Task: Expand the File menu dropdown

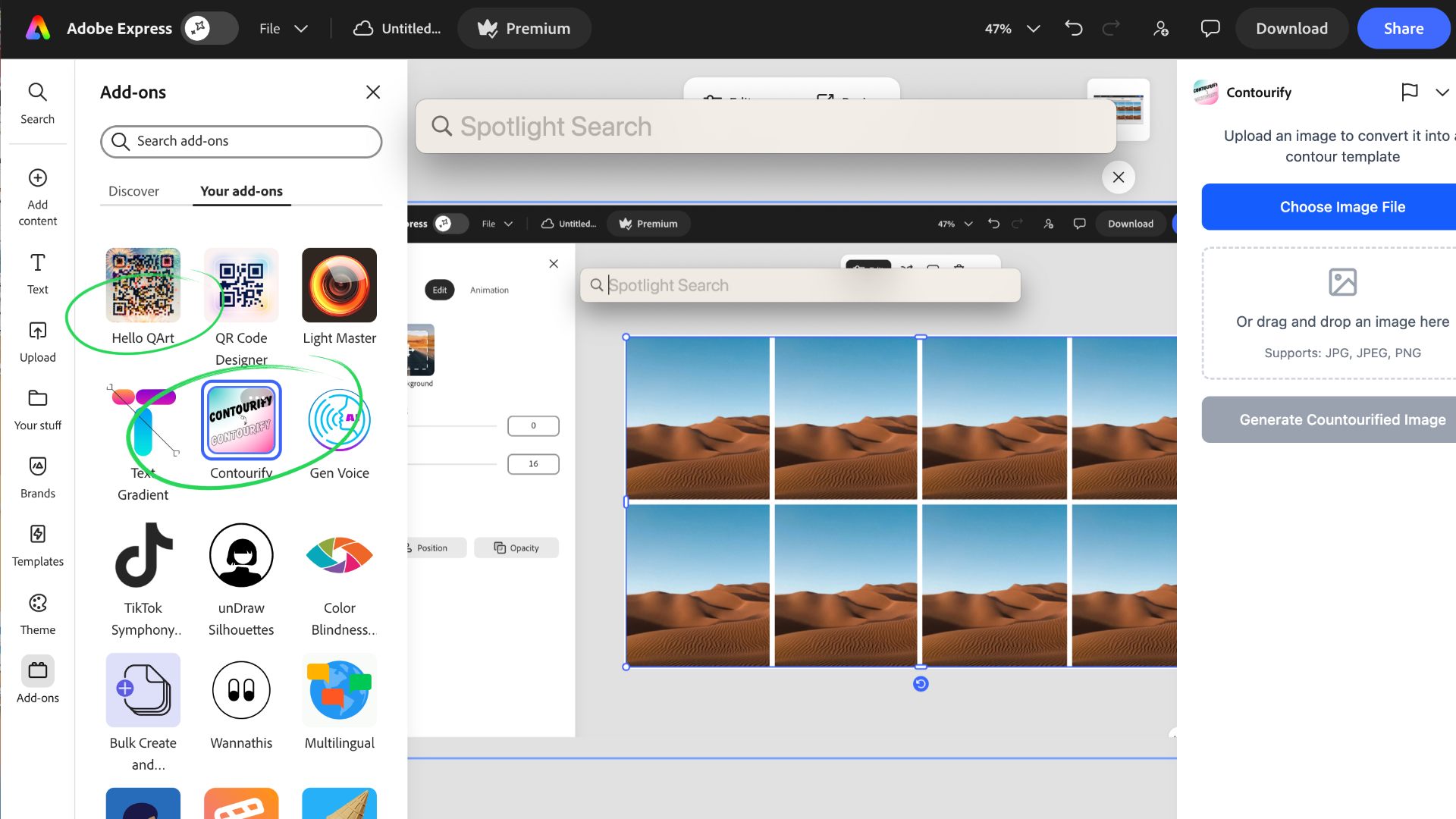Action: [283, 29]
